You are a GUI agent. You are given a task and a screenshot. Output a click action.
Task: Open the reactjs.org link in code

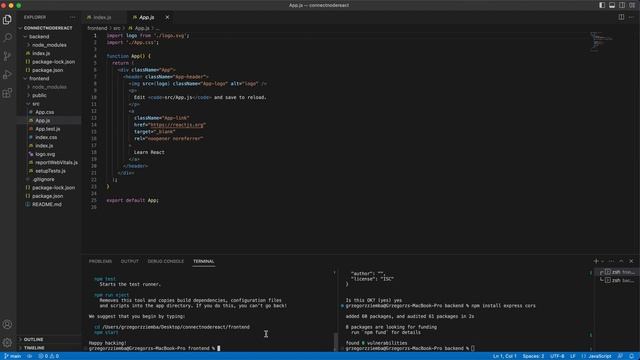click(177, 125)
